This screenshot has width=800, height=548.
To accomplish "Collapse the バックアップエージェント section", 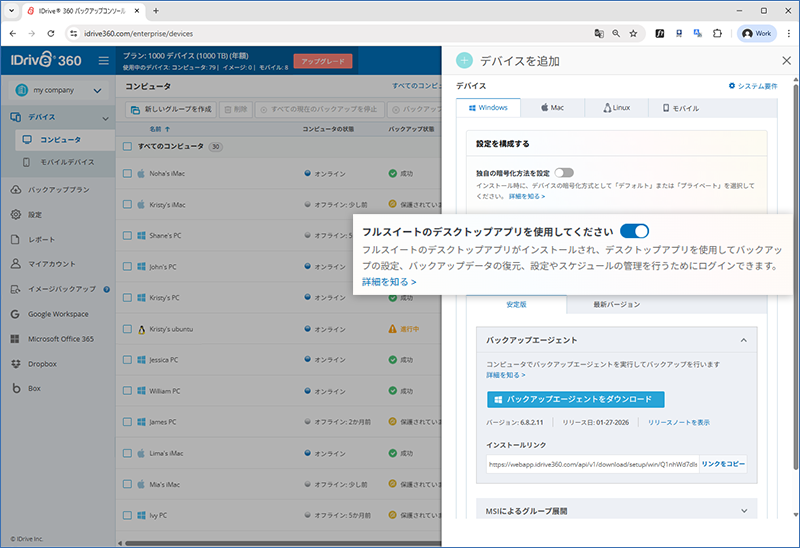I will [x=743, y=341].
